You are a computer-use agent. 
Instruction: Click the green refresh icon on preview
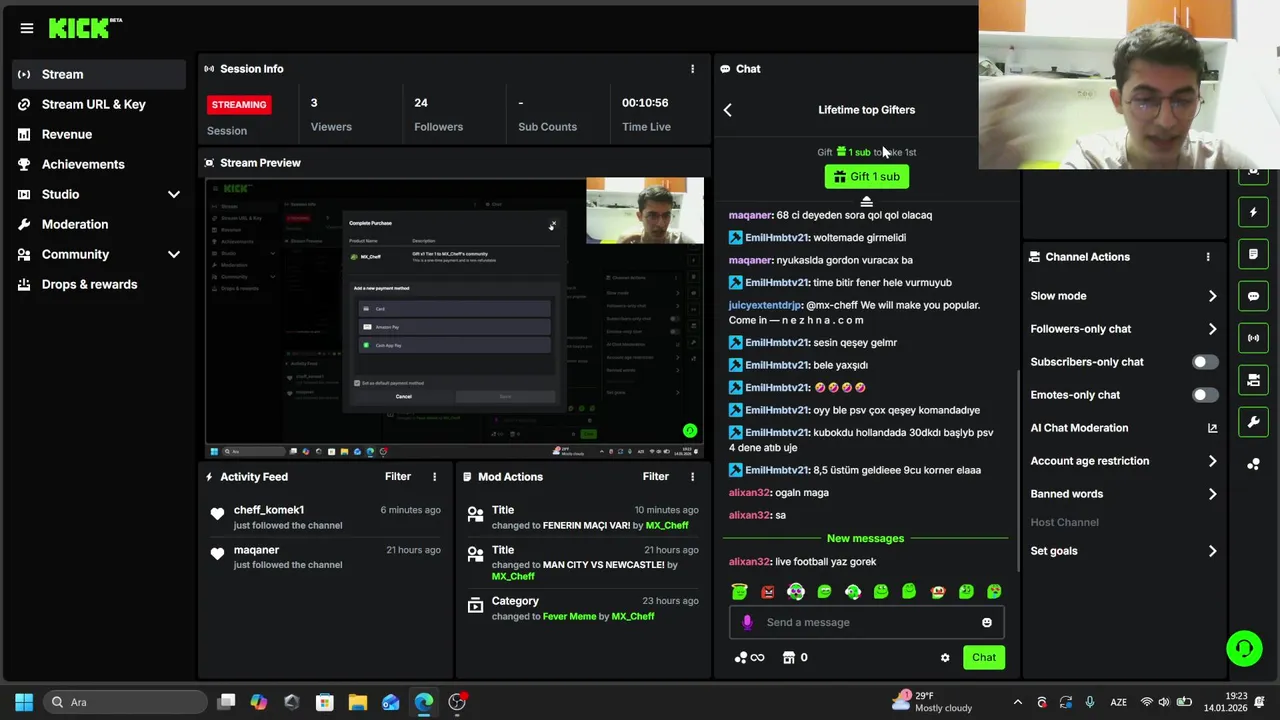point(689,431)
